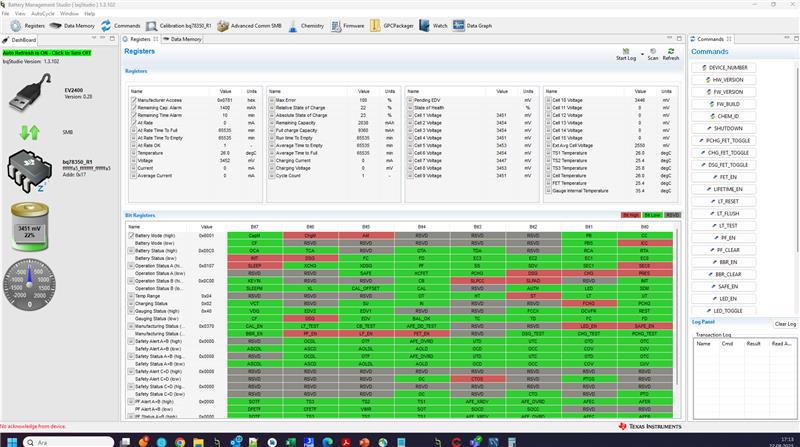Send the FW_VERSION command

(x=724, y=92)
